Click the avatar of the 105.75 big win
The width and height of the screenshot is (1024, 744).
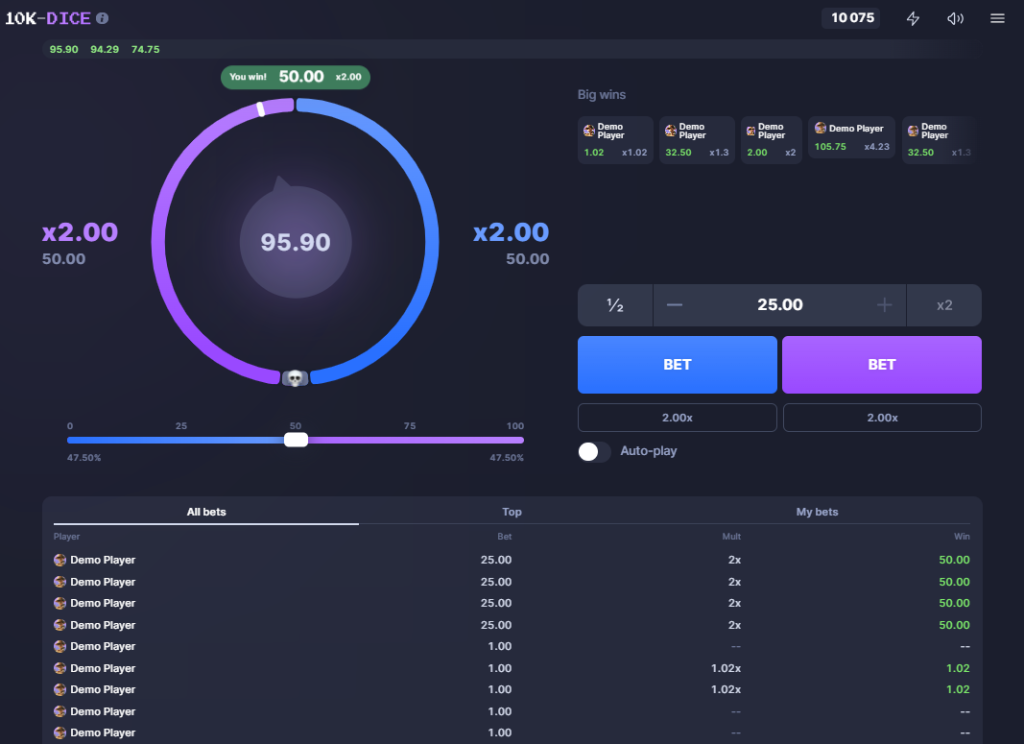[820, 128]
